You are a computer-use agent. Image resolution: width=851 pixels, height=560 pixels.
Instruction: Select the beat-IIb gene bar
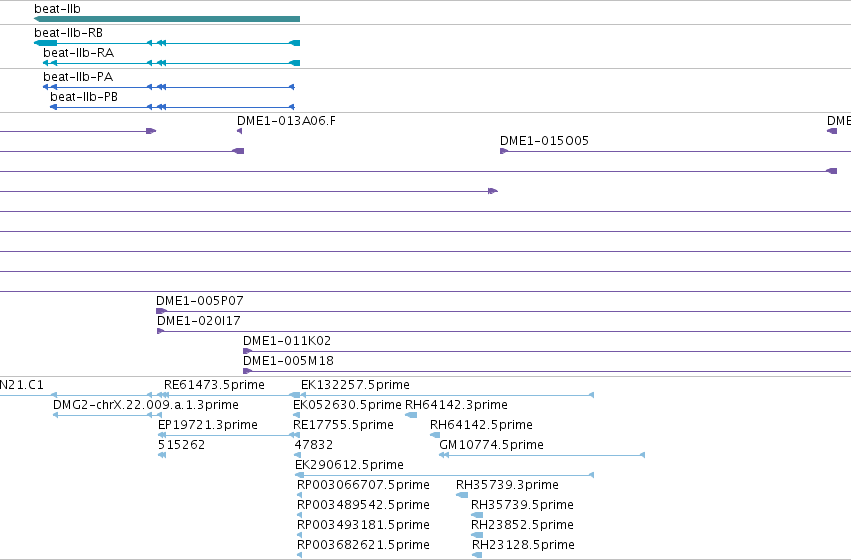pyautogui.click(x=167, y=19)
